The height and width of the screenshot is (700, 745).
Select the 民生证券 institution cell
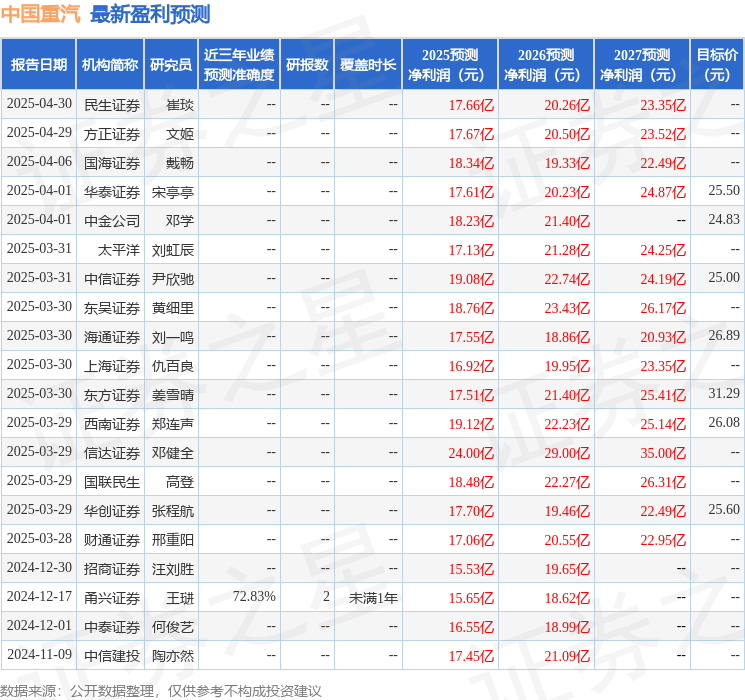112,105
